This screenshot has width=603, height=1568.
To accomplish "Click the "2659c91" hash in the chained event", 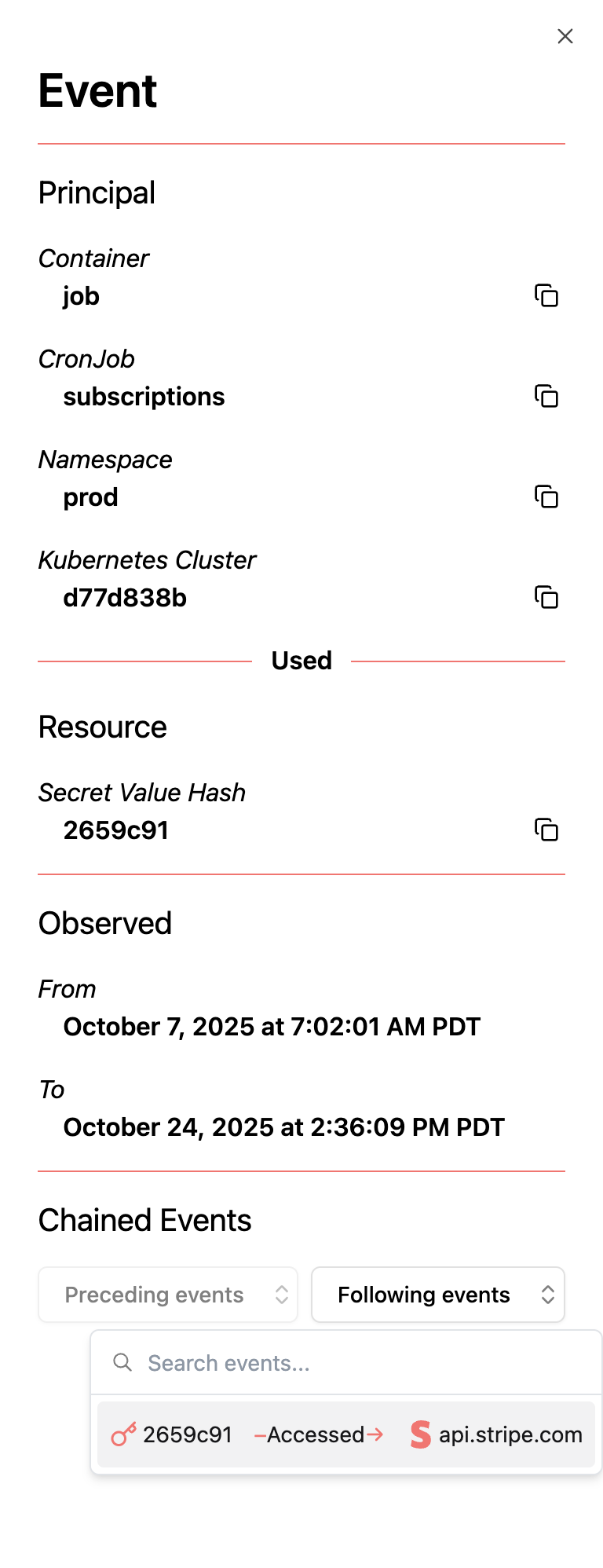I will (x=188, y=1434).
